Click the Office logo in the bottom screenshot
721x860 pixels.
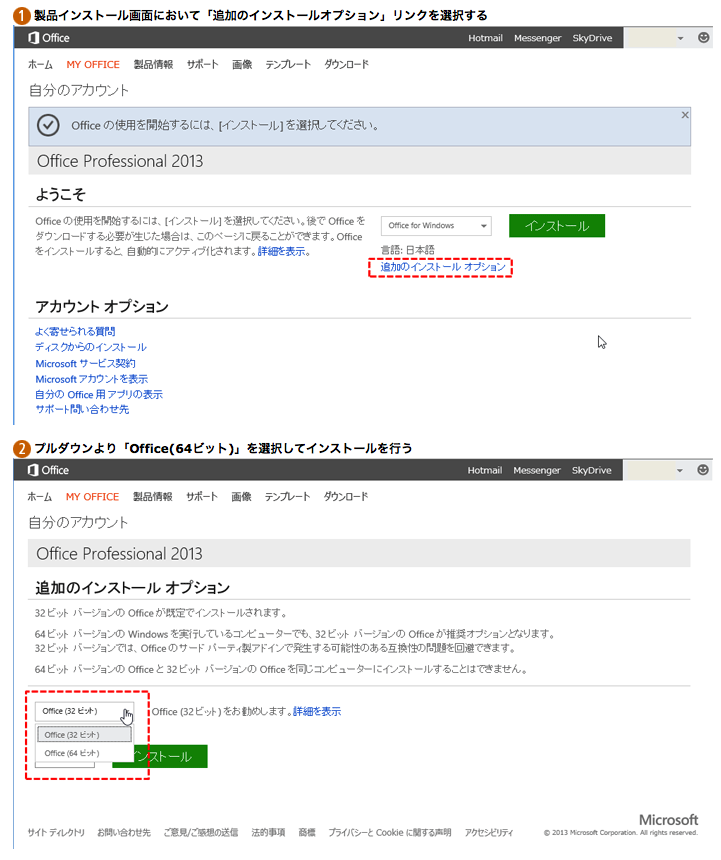click(x=48, y=470)
